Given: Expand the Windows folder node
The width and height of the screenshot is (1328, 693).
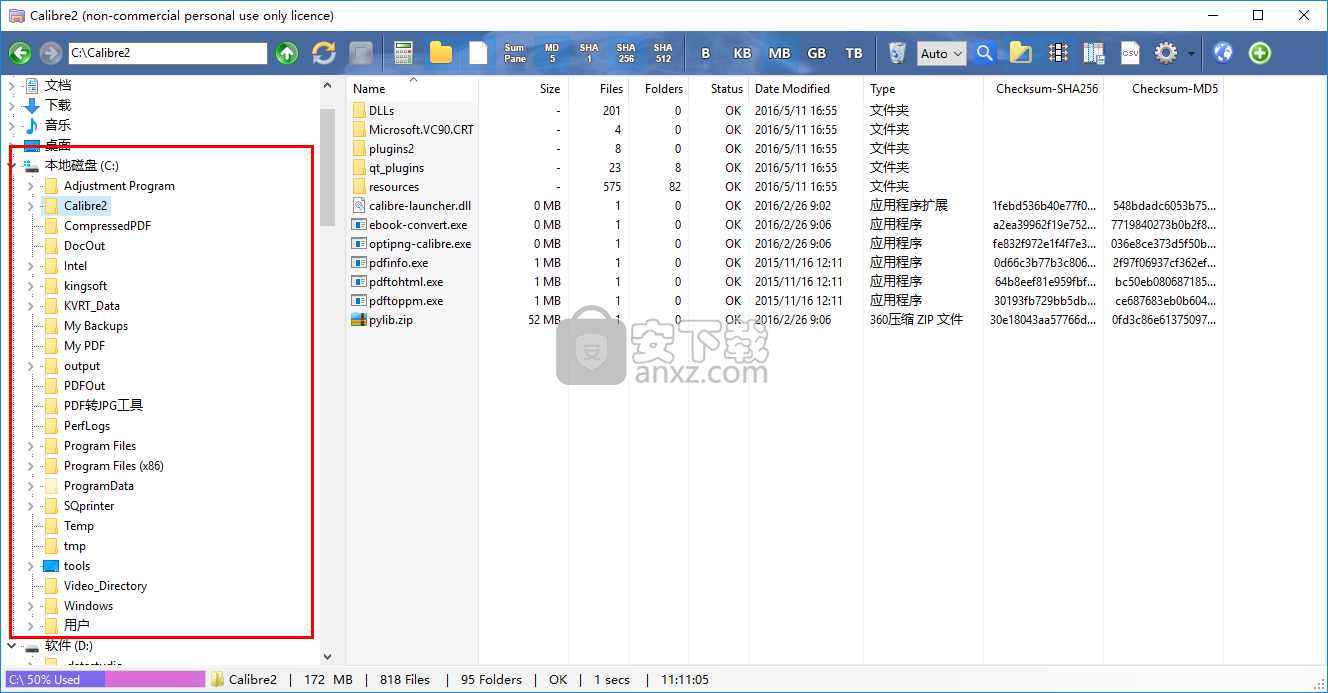Looking at the screenshot, I should coord(31,606).
